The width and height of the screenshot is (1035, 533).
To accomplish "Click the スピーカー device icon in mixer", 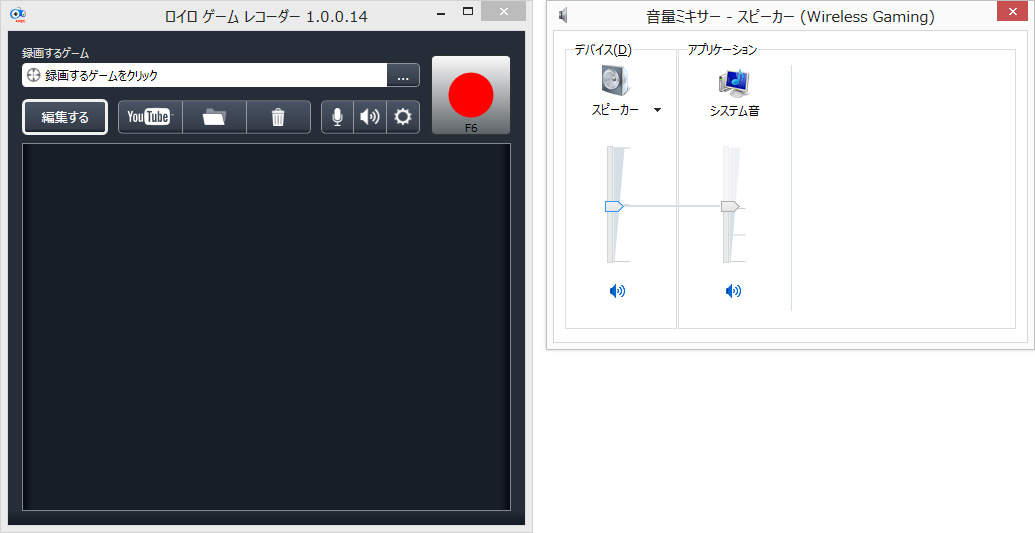I will click(615, 81).
